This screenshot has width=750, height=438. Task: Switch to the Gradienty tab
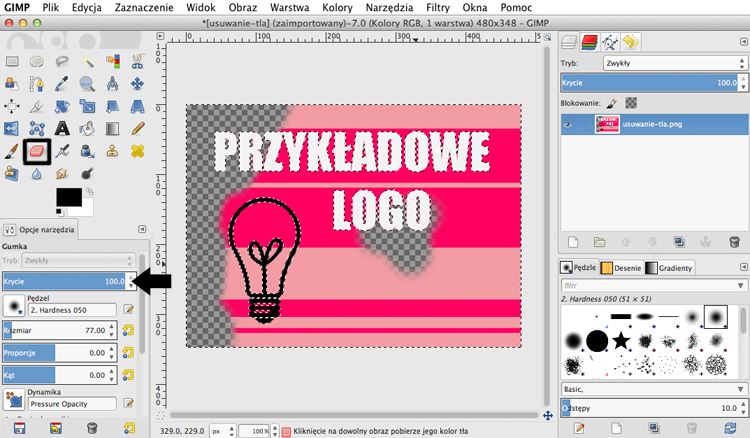[669, 268]
